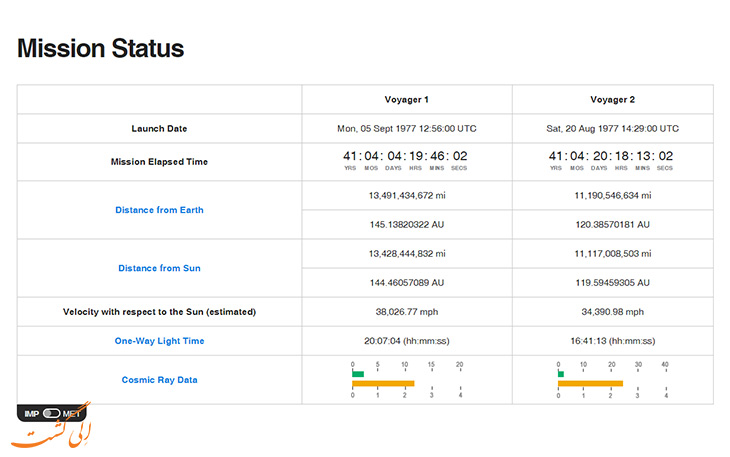
Task: Click the velocity 38,026.77 mph
Action: click(407, 312)
